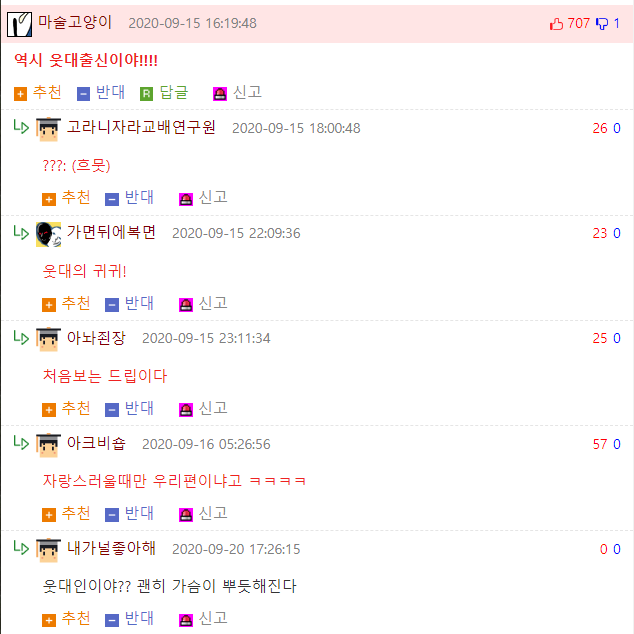Click 추천 under the ???: (흐뭇) reply

(76, 197)
